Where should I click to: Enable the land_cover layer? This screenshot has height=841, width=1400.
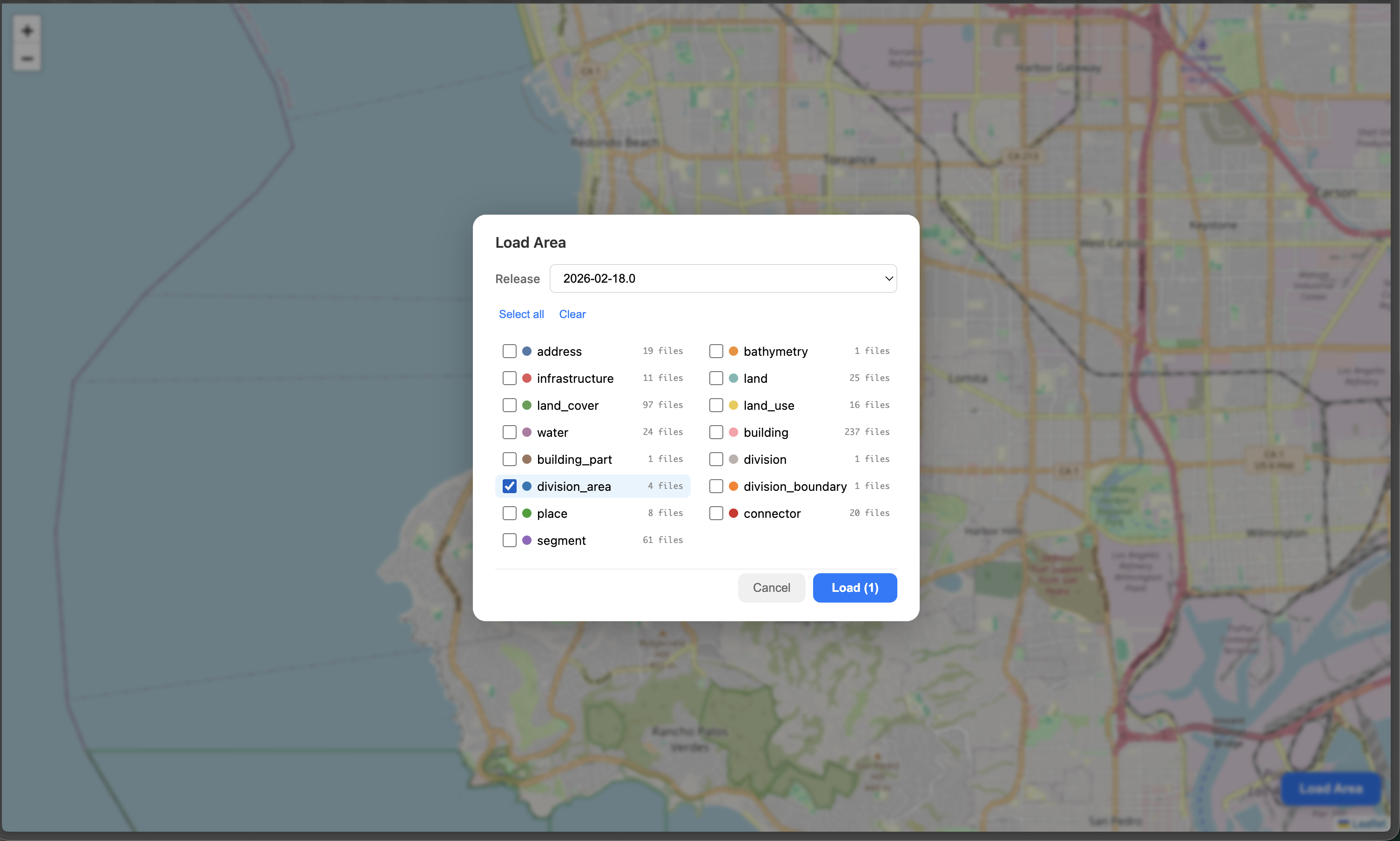pos(509,405)
